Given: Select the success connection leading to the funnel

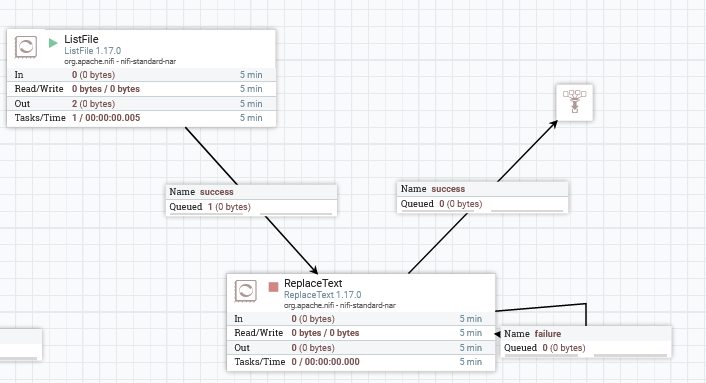Looking at the screenshot, I should click(482, 197).
